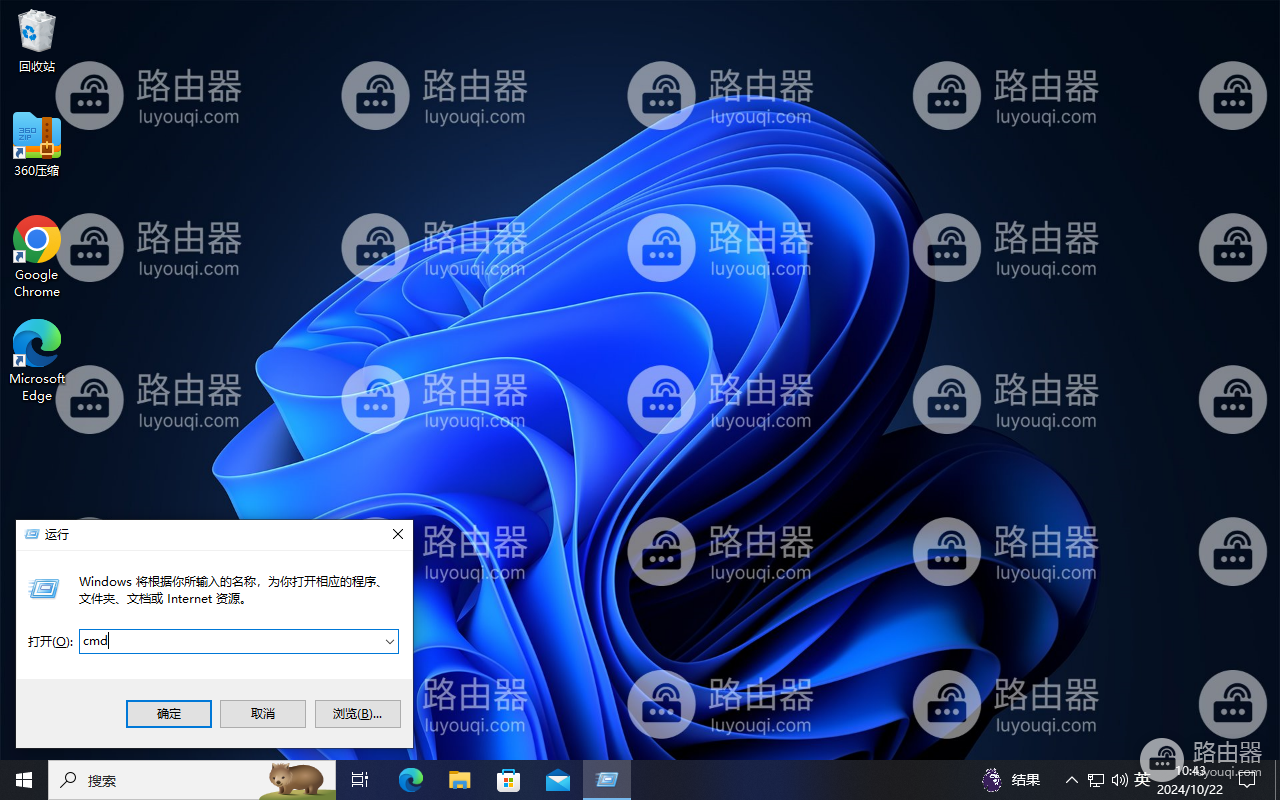The width and height of the screenshot is (1280, 800).
Task: Open the volume control in system tray
Action: point(1119,780)
